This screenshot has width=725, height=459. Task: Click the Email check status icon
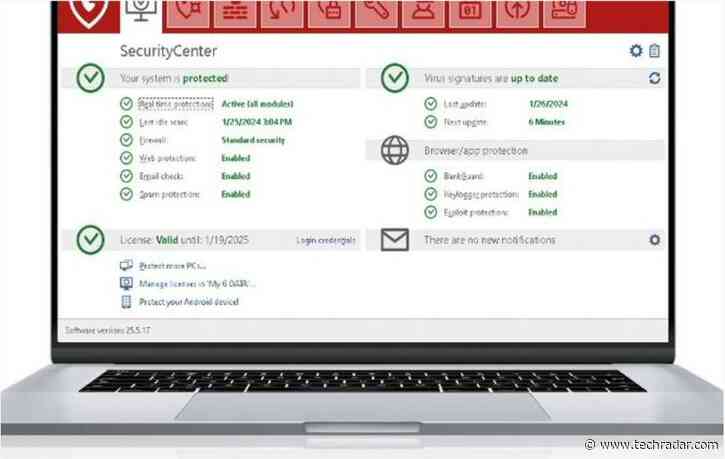(x=126, y=176)
